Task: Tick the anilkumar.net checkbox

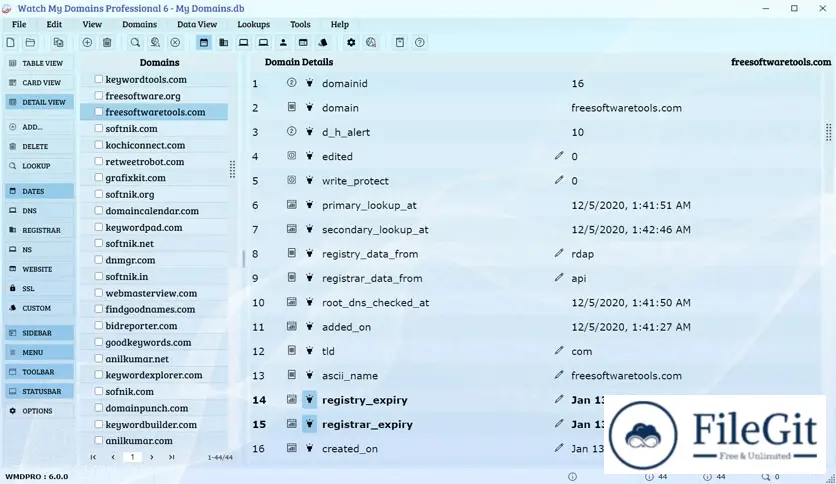Action: pos(99,359)
